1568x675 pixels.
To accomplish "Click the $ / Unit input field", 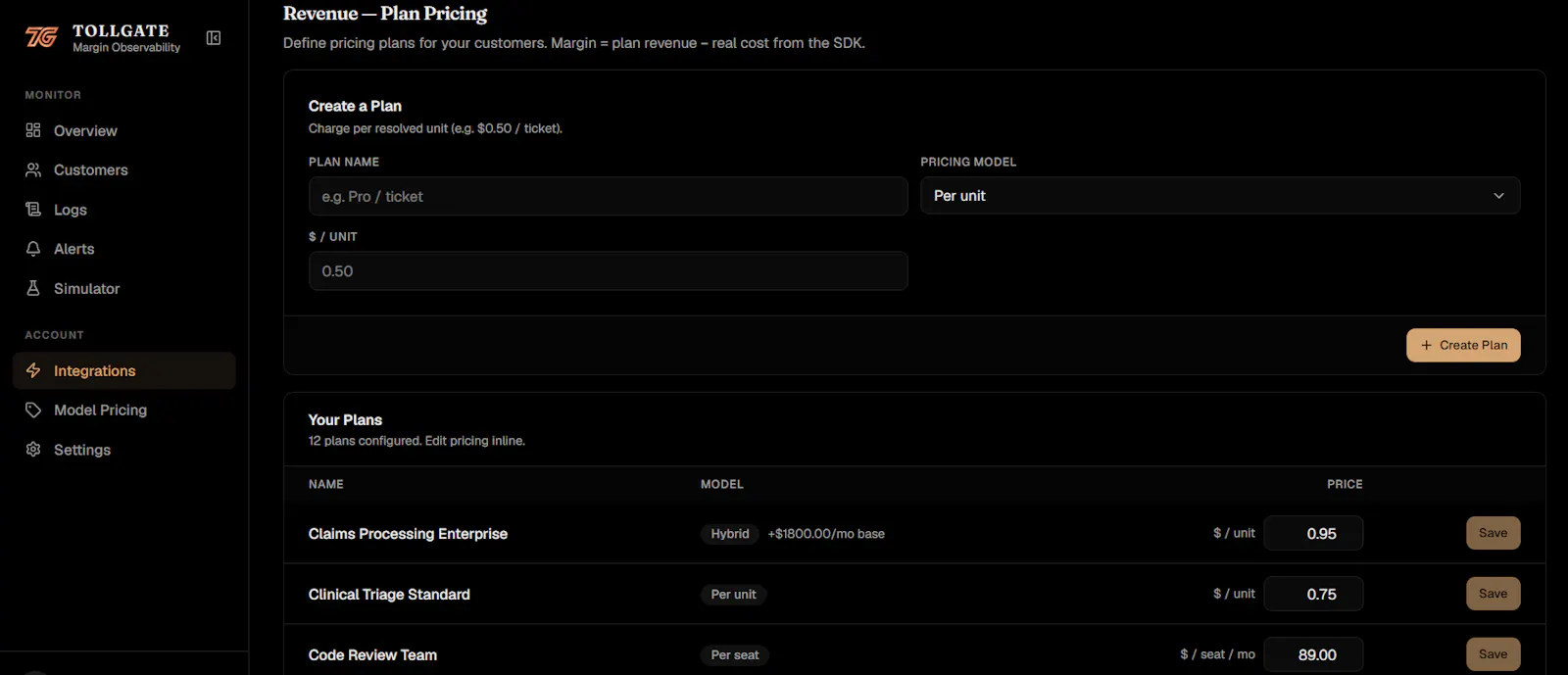I will click(608, 271).
